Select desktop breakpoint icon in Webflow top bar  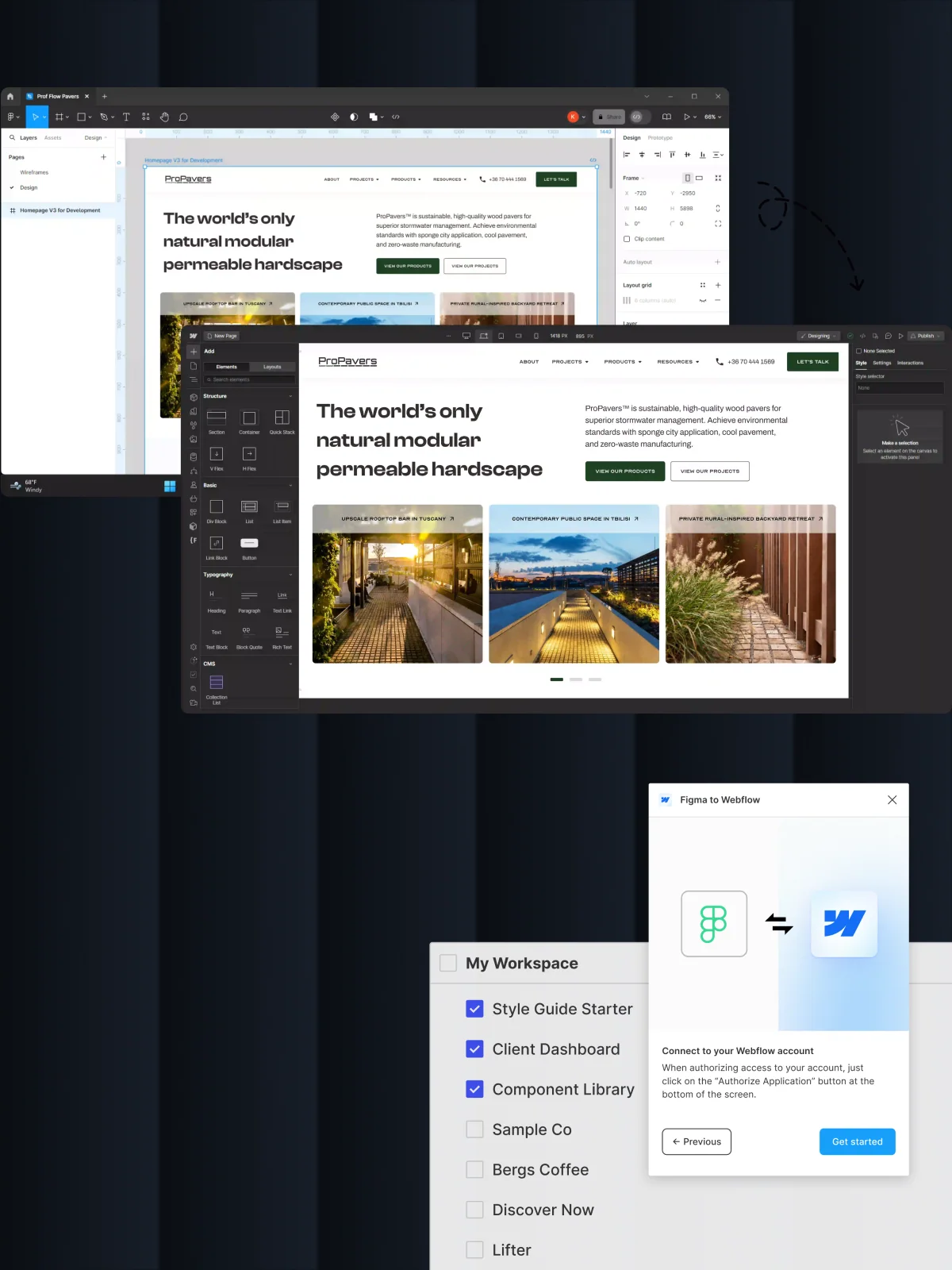[466, 336]
